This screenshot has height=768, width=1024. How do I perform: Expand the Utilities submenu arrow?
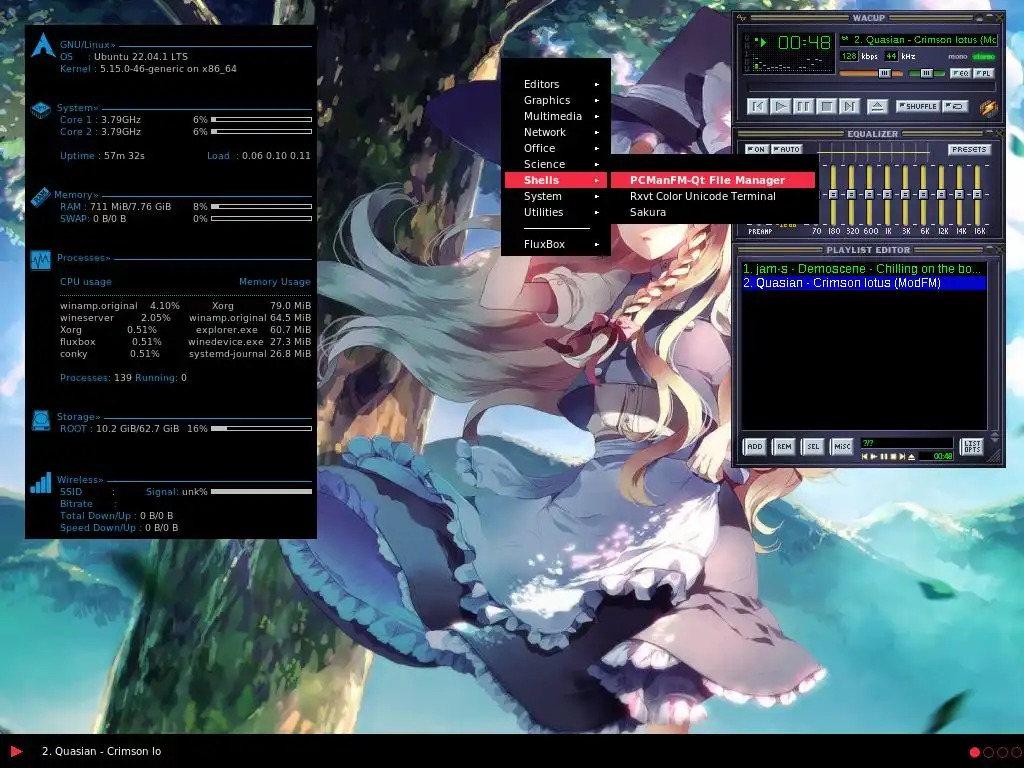click(x=597, y=212)
